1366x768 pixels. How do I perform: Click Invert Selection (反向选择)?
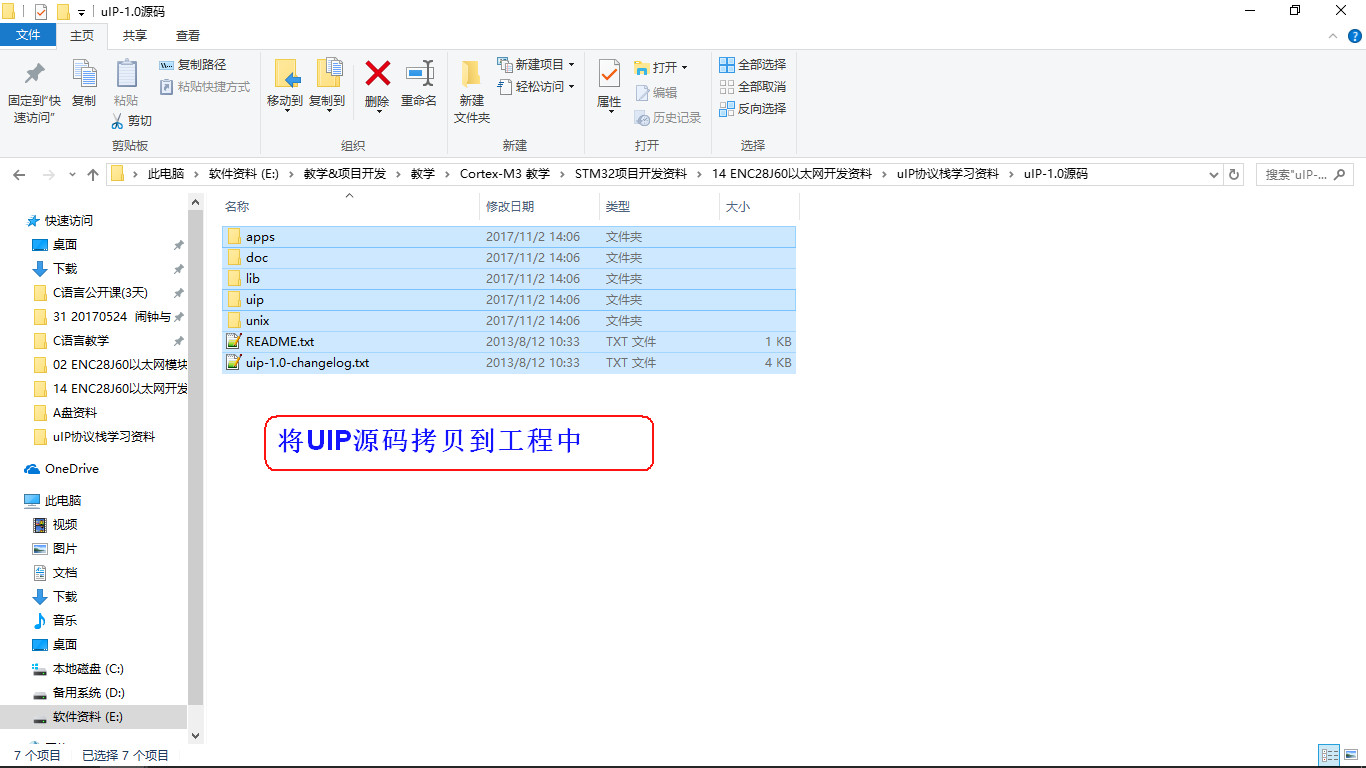coord(753,109)
